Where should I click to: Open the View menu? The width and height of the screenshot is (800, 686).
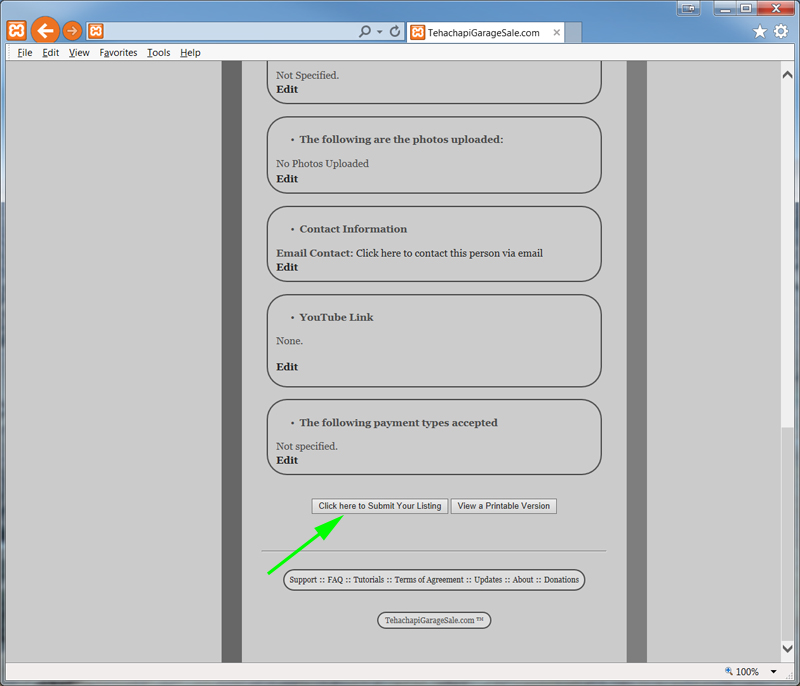(x=79, y=53)
